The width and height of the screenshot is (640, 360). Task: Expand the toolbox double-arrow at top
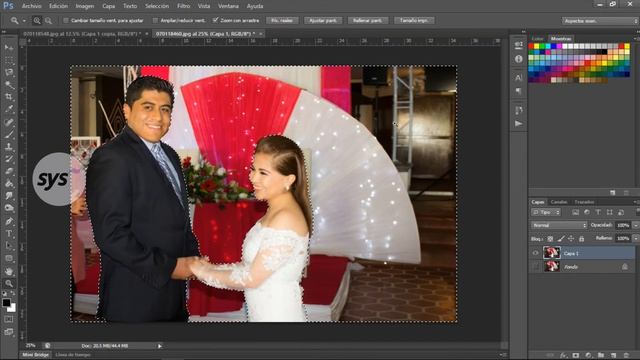click(x=4, y=32)
